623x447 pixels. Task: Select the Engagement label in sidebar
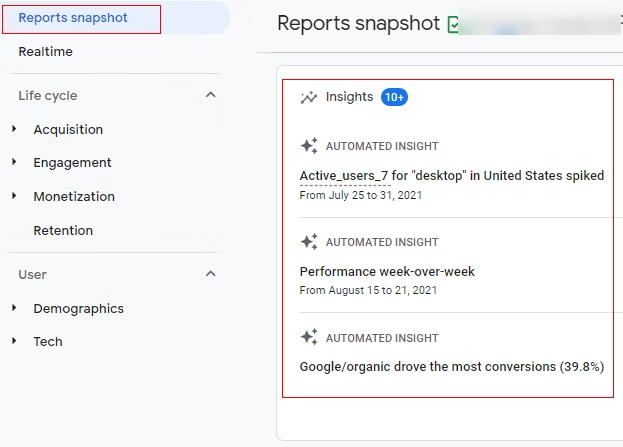(x=72, y=163)
